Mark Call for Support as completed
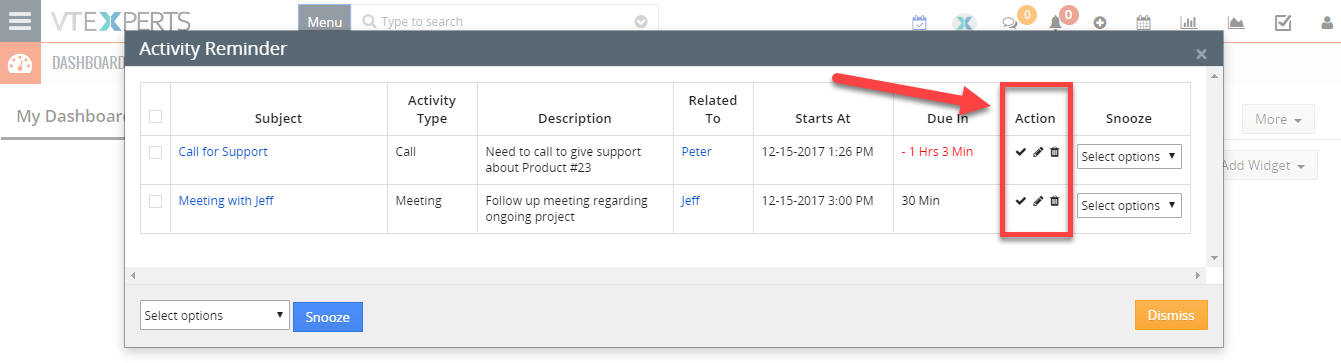Screen dimensions: 1341x363 click(x=1020, y=152)
